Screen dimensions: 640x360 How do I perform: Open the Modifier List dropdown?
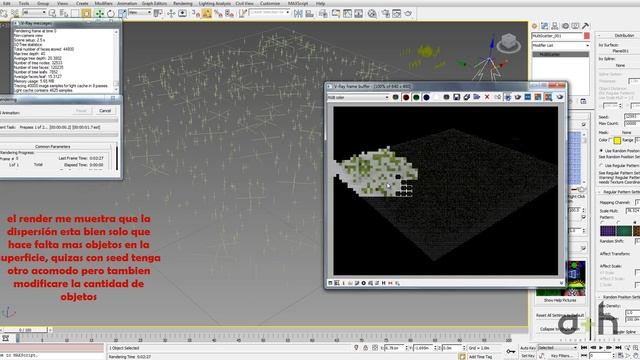coord(560,45)
